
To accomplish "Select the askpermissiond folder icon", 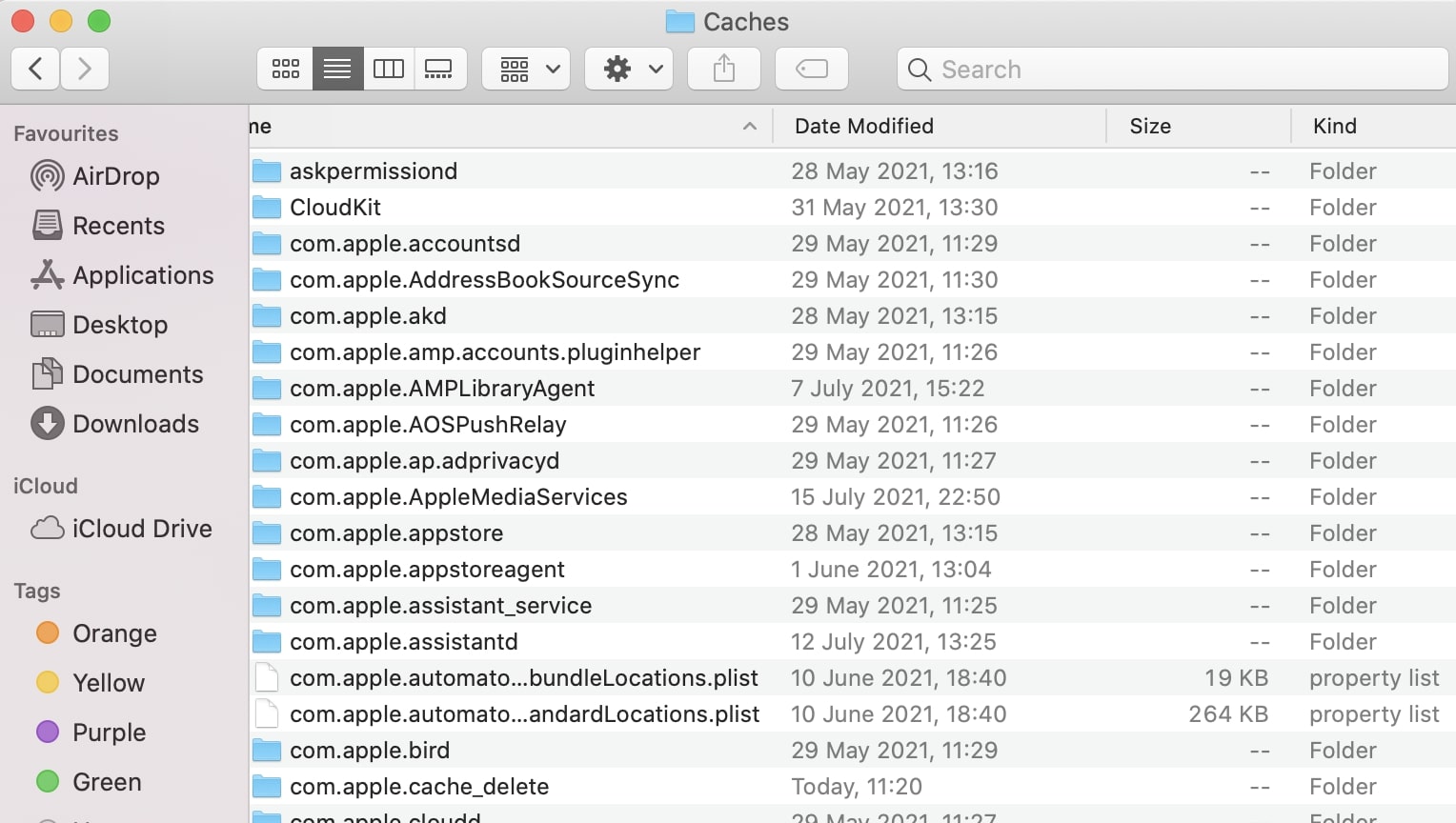I will 267,171.
